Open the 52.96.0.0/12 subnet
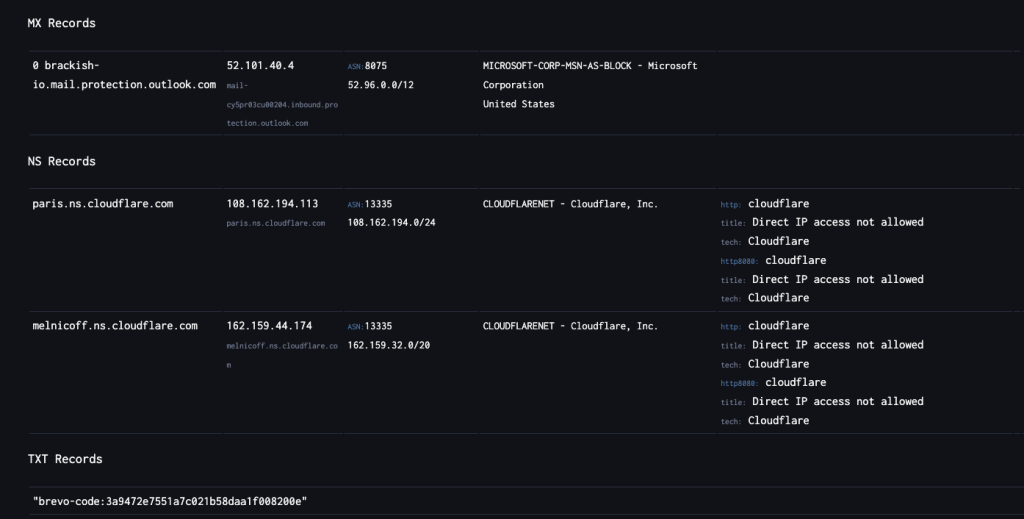 (380, 85)
